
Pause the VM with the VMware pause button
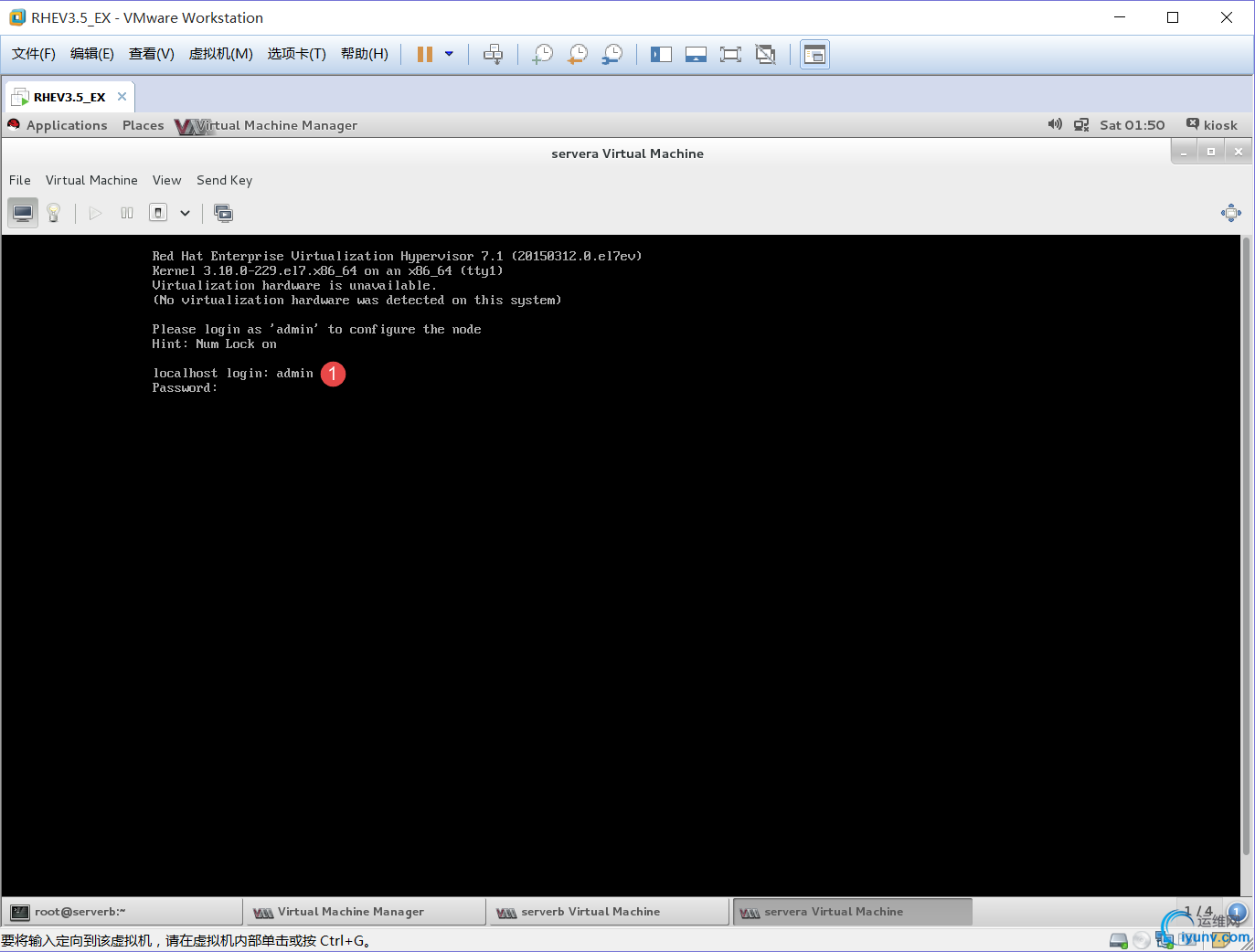pyautogui.click(x=425, y=55)
